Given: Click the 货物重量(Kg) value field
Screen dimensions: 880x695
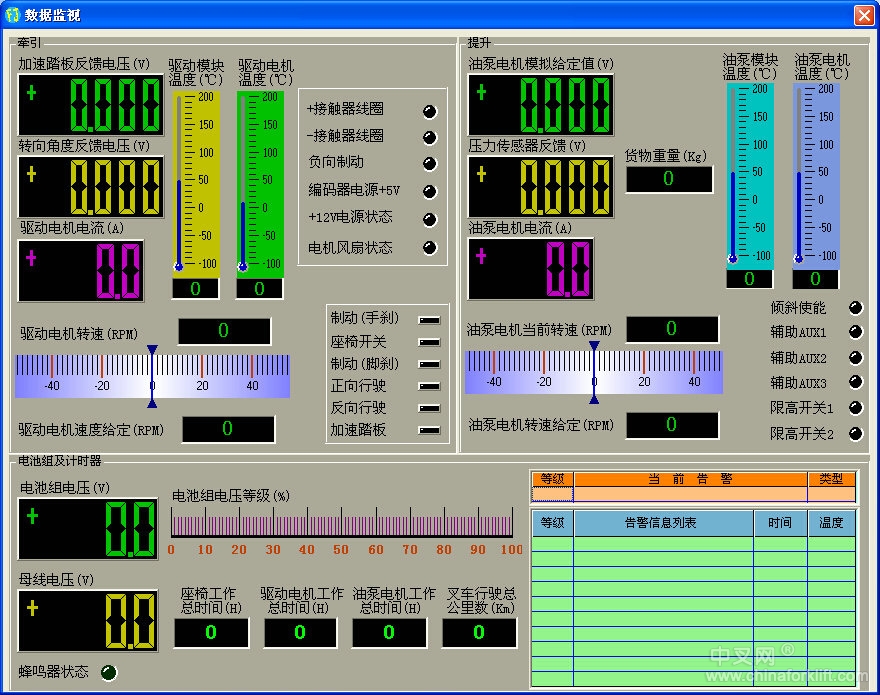Looking at the screenshot, I should tap(669, 179).
